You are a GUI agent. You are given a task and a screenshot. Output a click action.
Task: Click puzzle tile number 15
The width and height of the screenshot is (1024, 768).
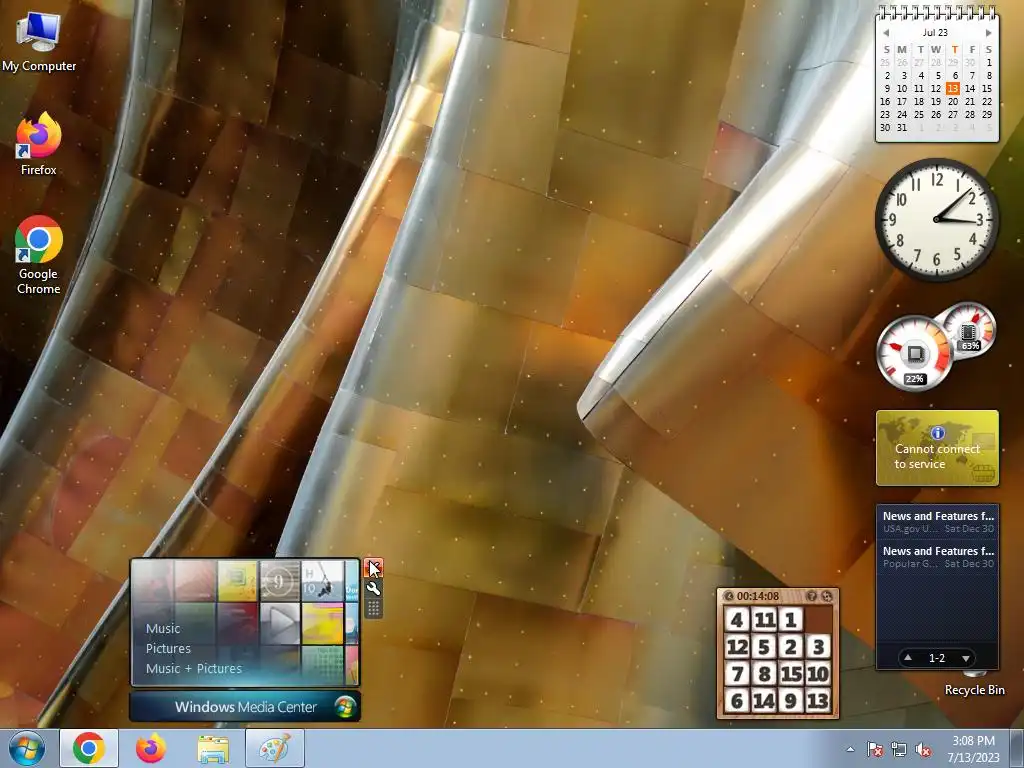[791, 673]
